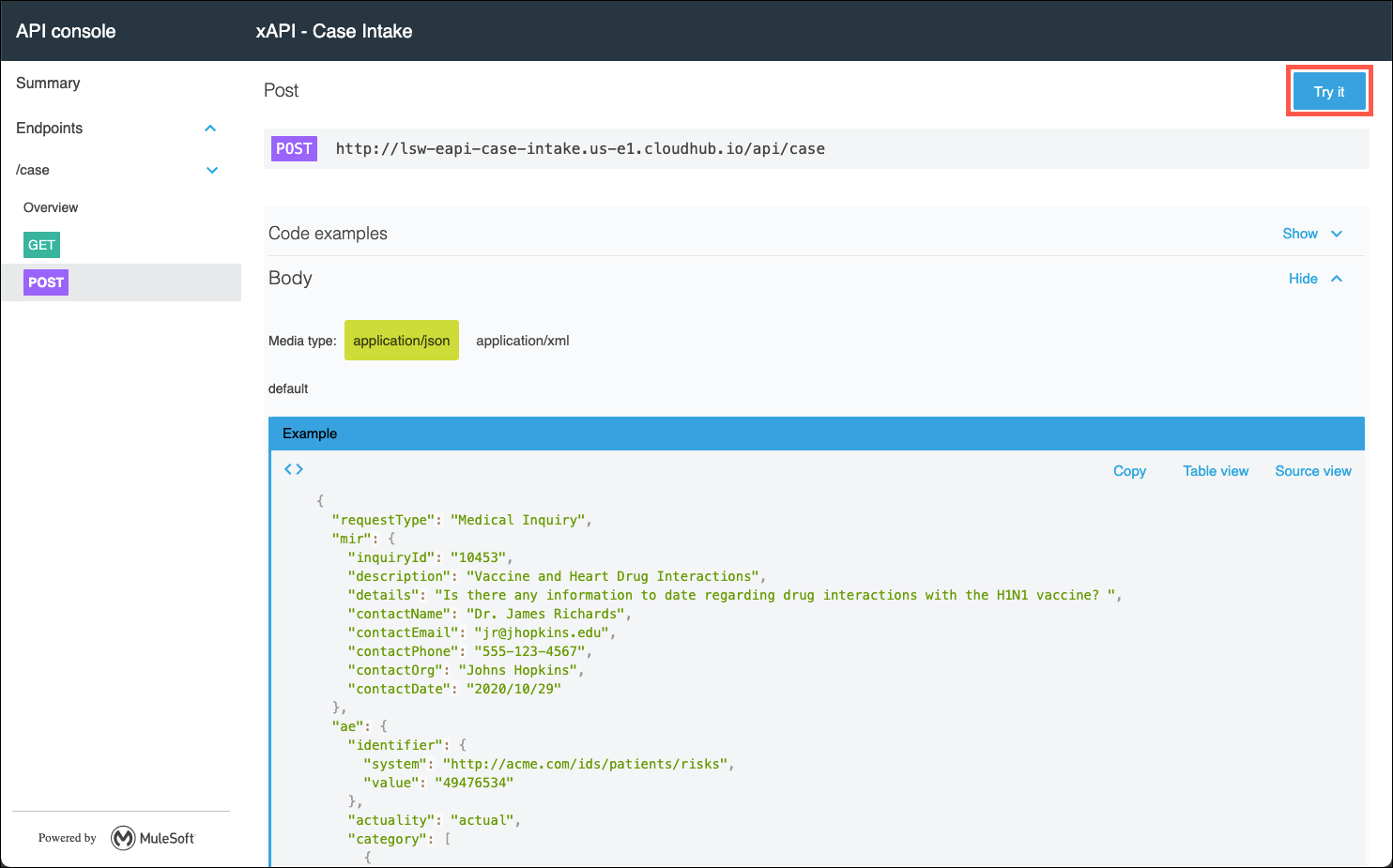Click the MuleSoft logo in footer
This screenshot has width=1393, height=868.
(x=153, y=838)
